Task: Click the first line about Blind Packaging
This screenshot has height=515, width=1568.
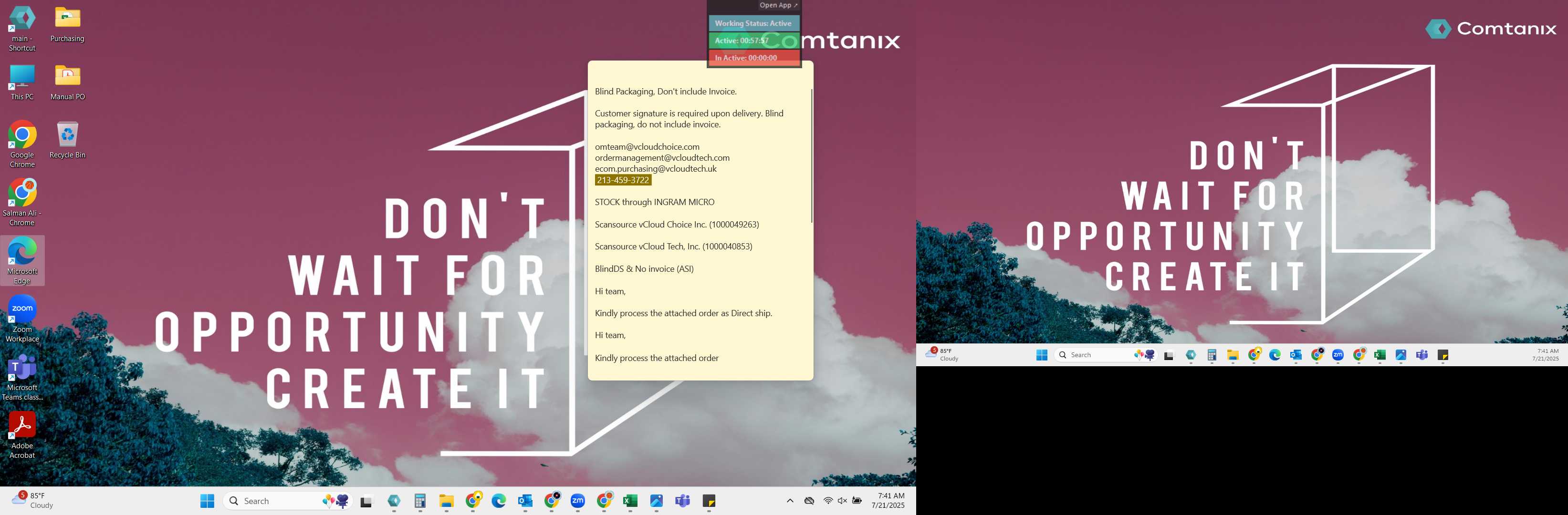Action: (665, 91)
